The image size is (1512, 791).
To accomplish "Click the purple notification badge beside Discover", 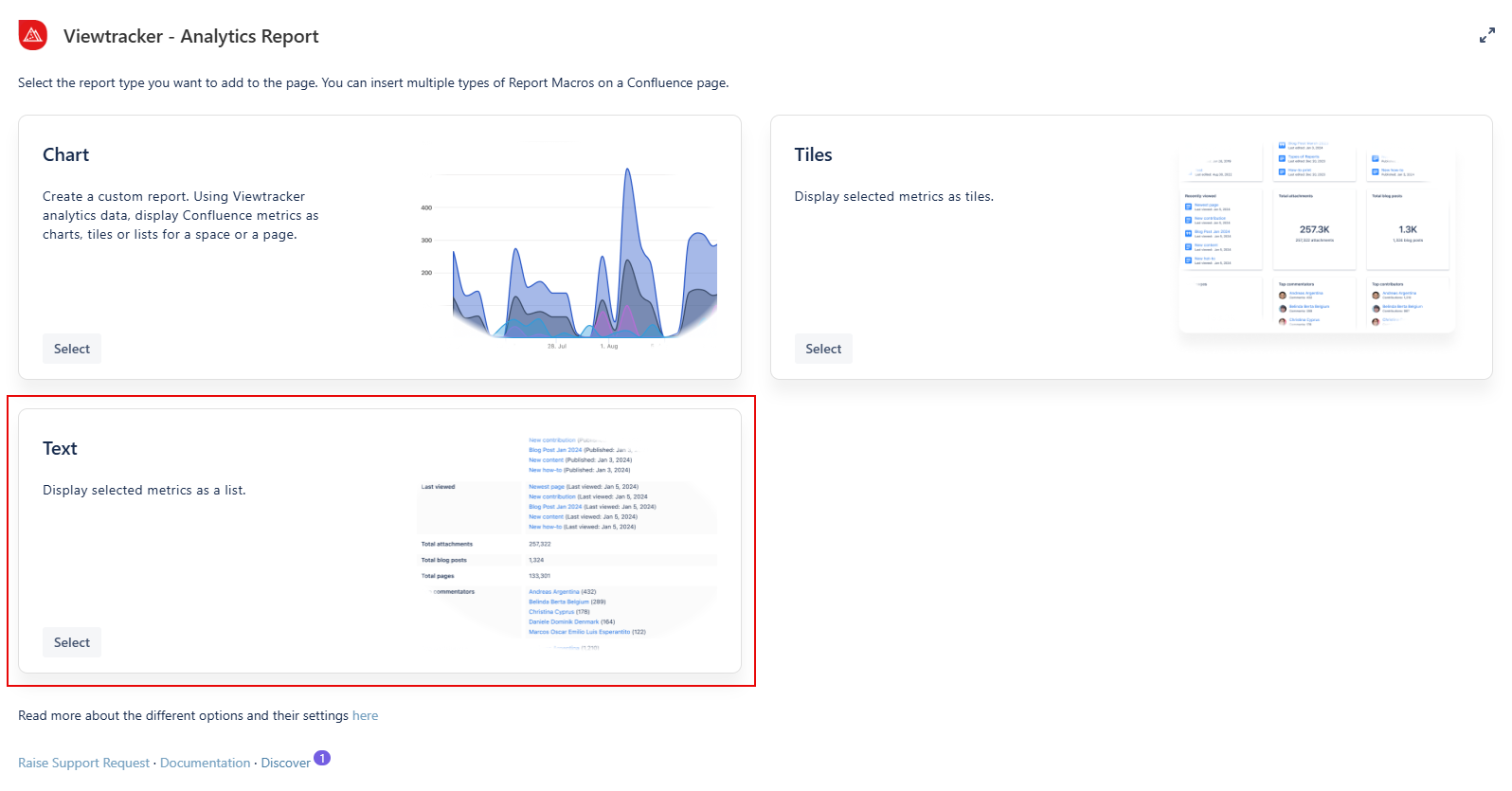I will click(x=322, y=758).
